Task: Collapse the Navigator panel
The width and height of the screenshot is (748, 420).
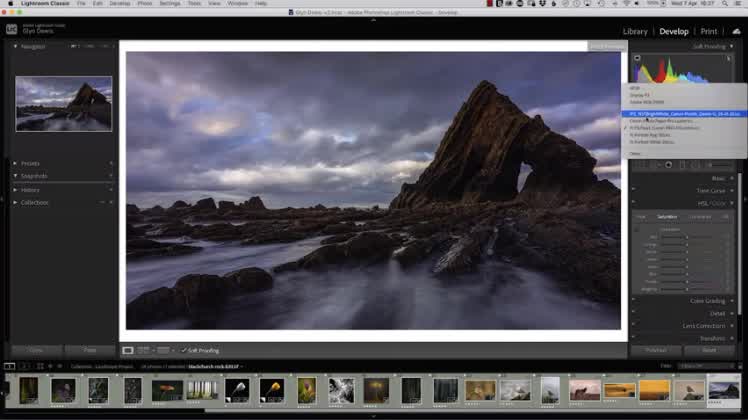Action: click(15, 46)
